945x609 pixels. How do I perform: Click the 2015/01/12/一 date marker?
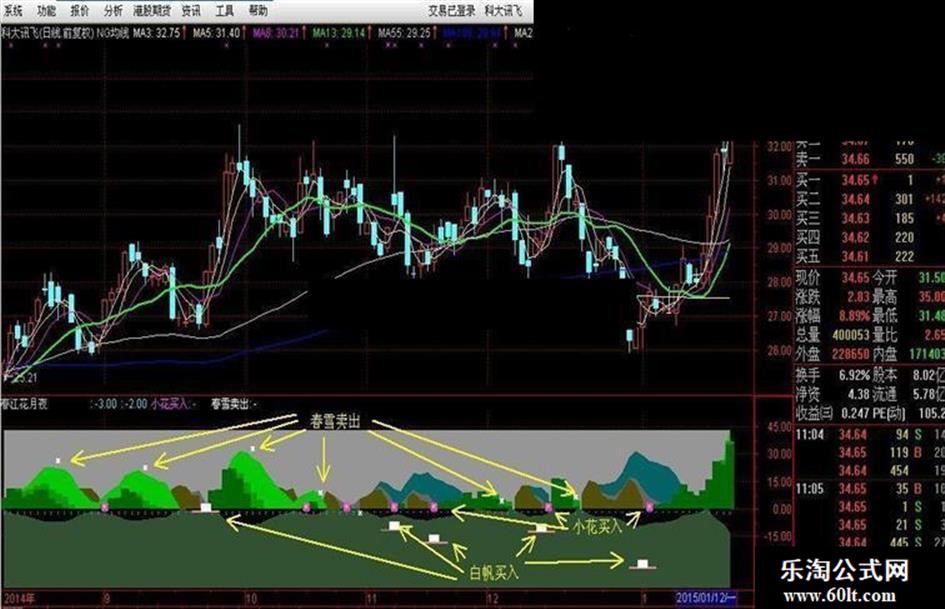point(706,598)
